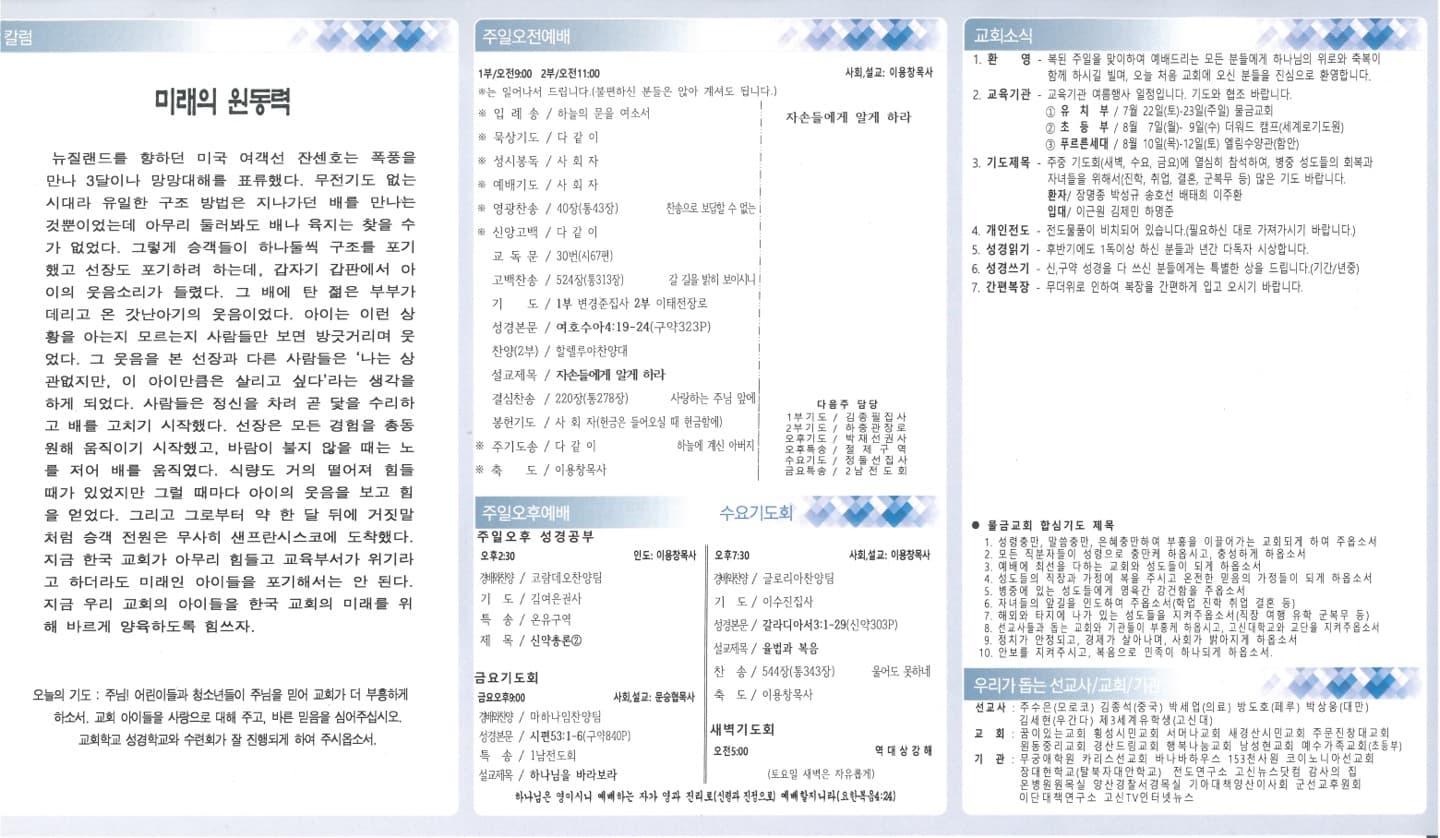Click the '고랑데오찬양팀' text
The height and width of the screenshot is (838, 1440).
[x=567, y=578]
